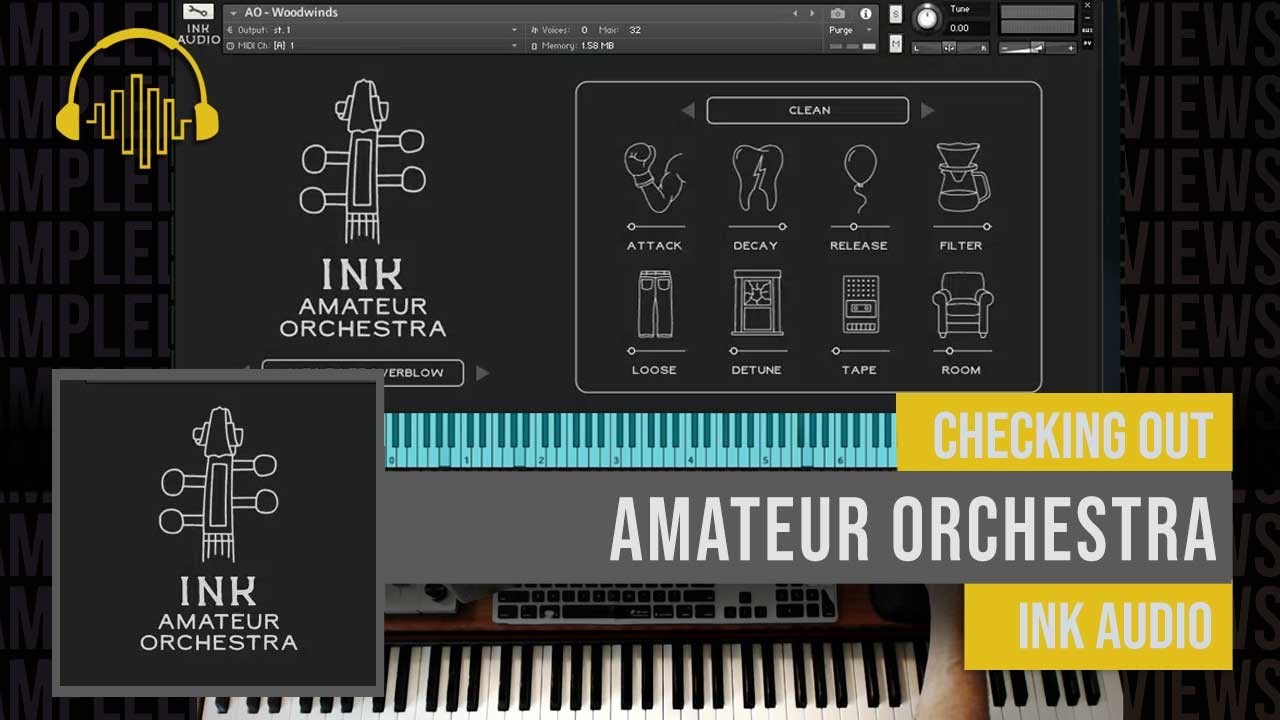This screenshot has width=1280, height=720.
Task: Click the DETUNE label
Action: coord(757,370)
